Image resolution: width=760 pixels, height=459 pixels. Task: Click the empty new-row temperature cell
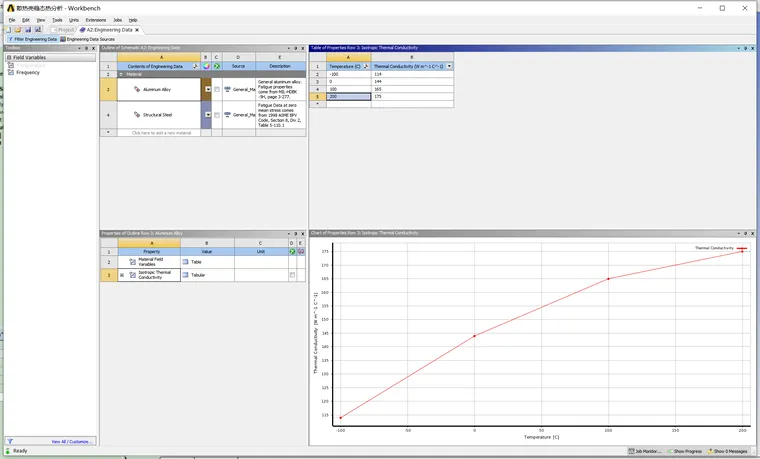(x=348, y=104)
